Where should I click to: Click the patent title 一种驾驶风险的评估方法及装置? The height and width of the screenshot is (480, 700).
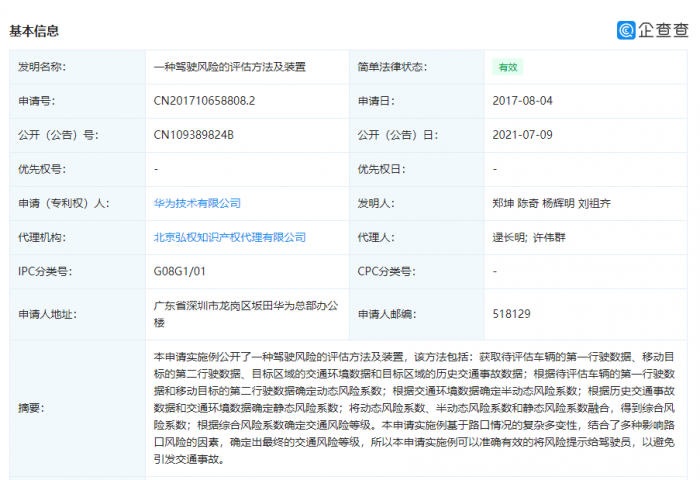[229, 67]
